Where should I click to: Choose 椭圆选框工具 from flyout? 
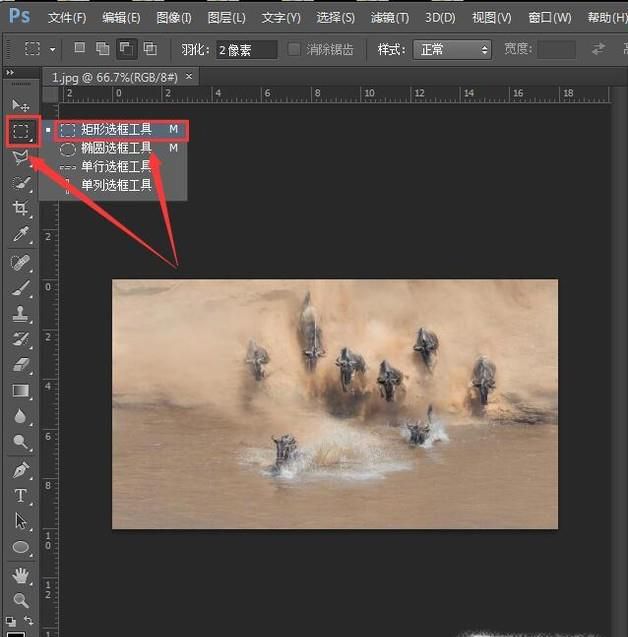pos(114,148)
